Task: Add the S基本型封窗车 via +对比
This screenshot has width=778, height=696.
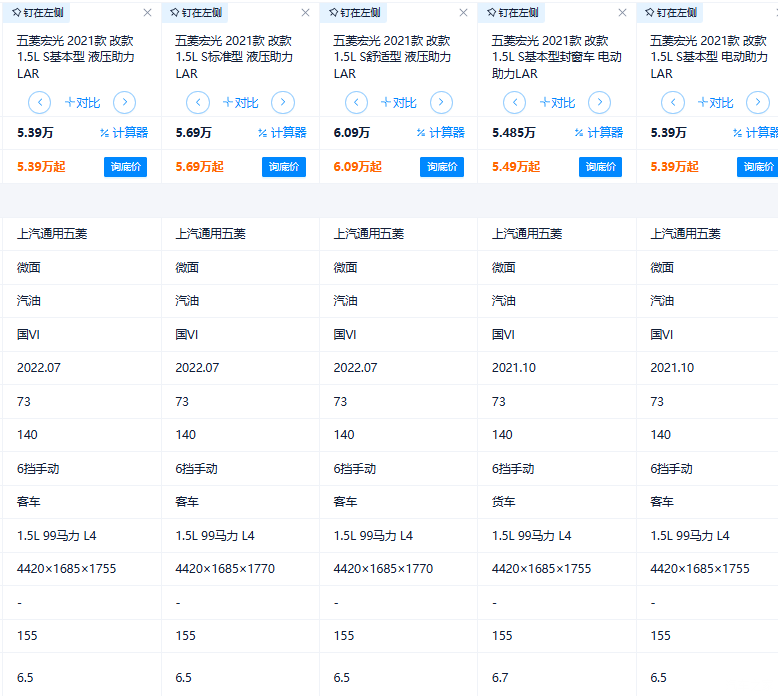Action: coord(556,103)
